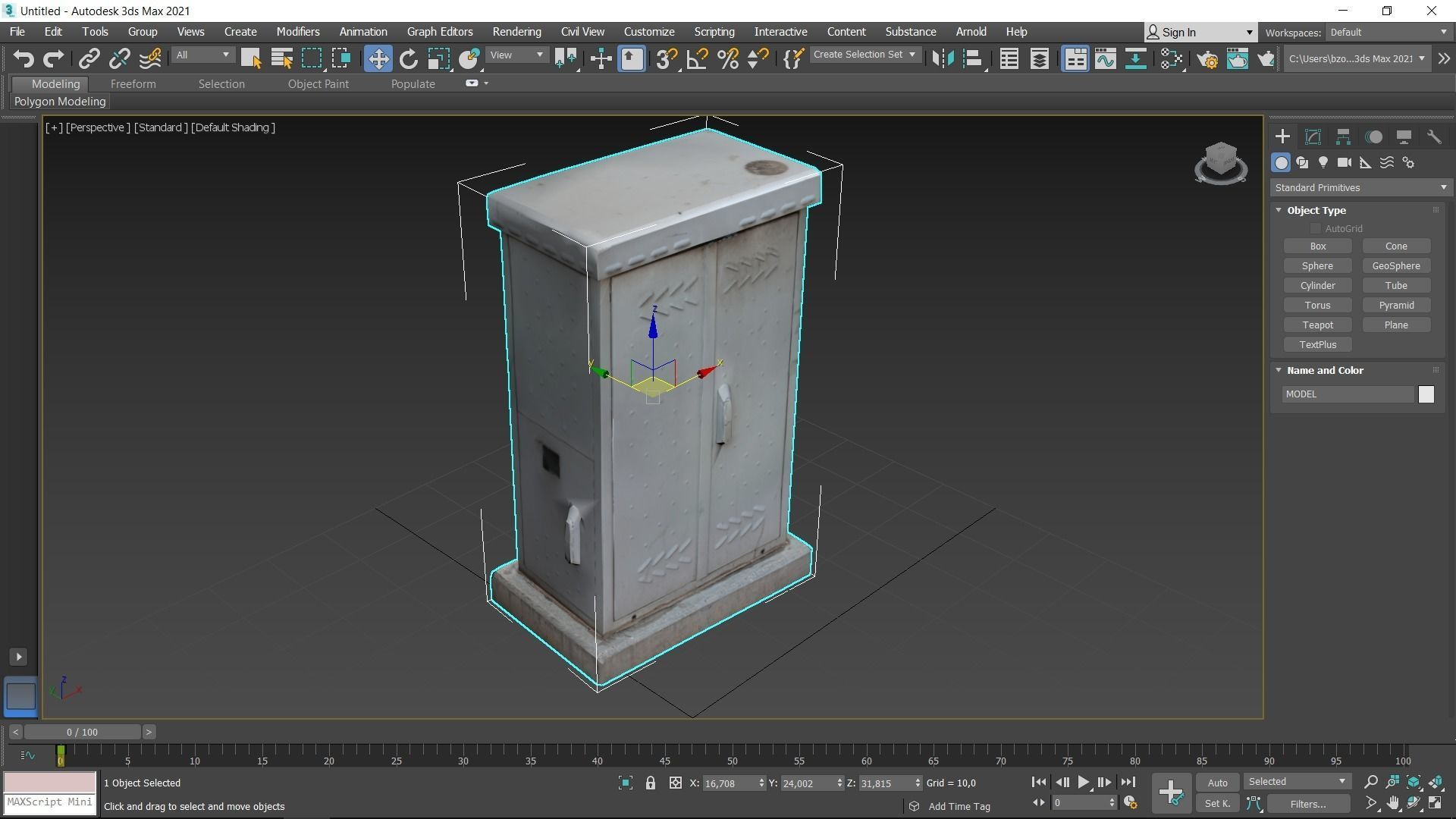Click the TextPlus button
This screenshot has height=819, width=1456.
point(1317,344)
